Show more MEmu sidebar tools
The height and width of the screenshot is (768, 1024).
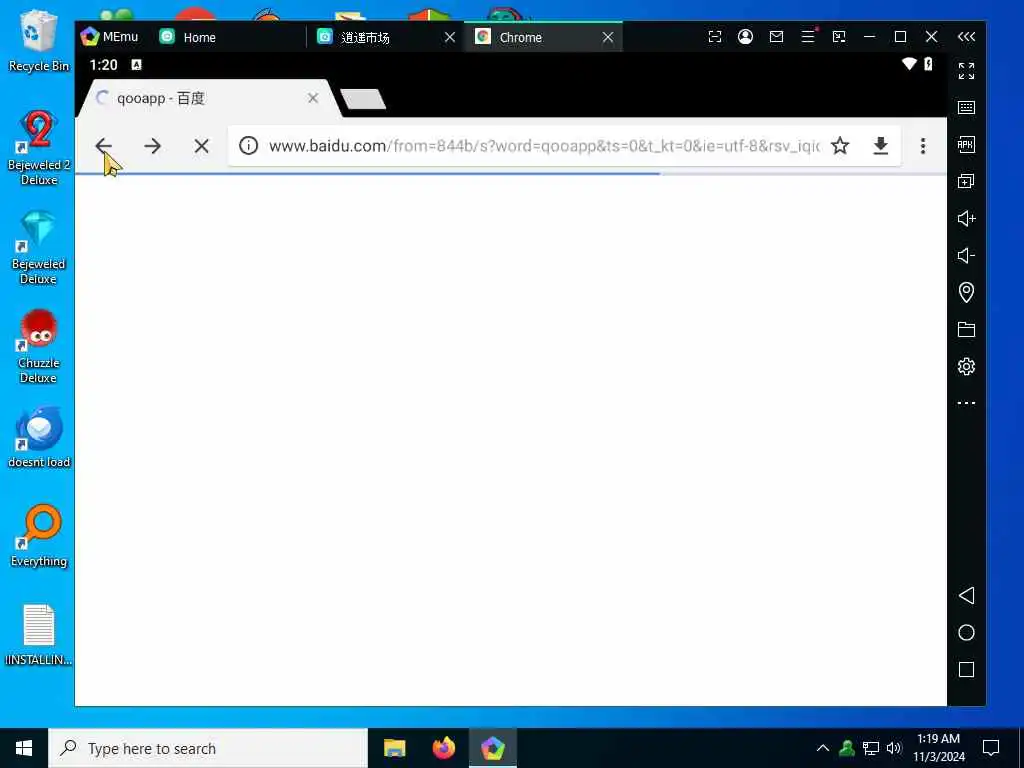click(x=967, y=403)
